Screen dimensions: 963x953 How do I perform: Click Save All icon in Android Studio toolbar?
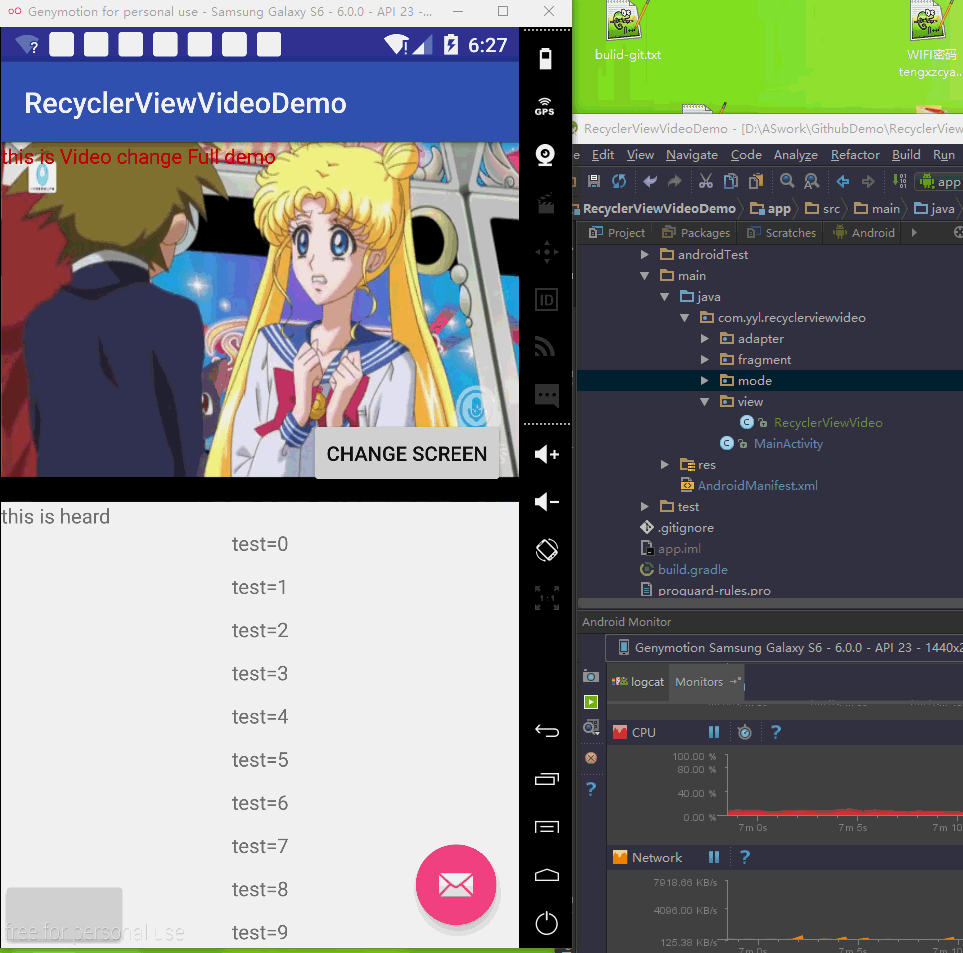pyautogui.click(x=594, y=181)
